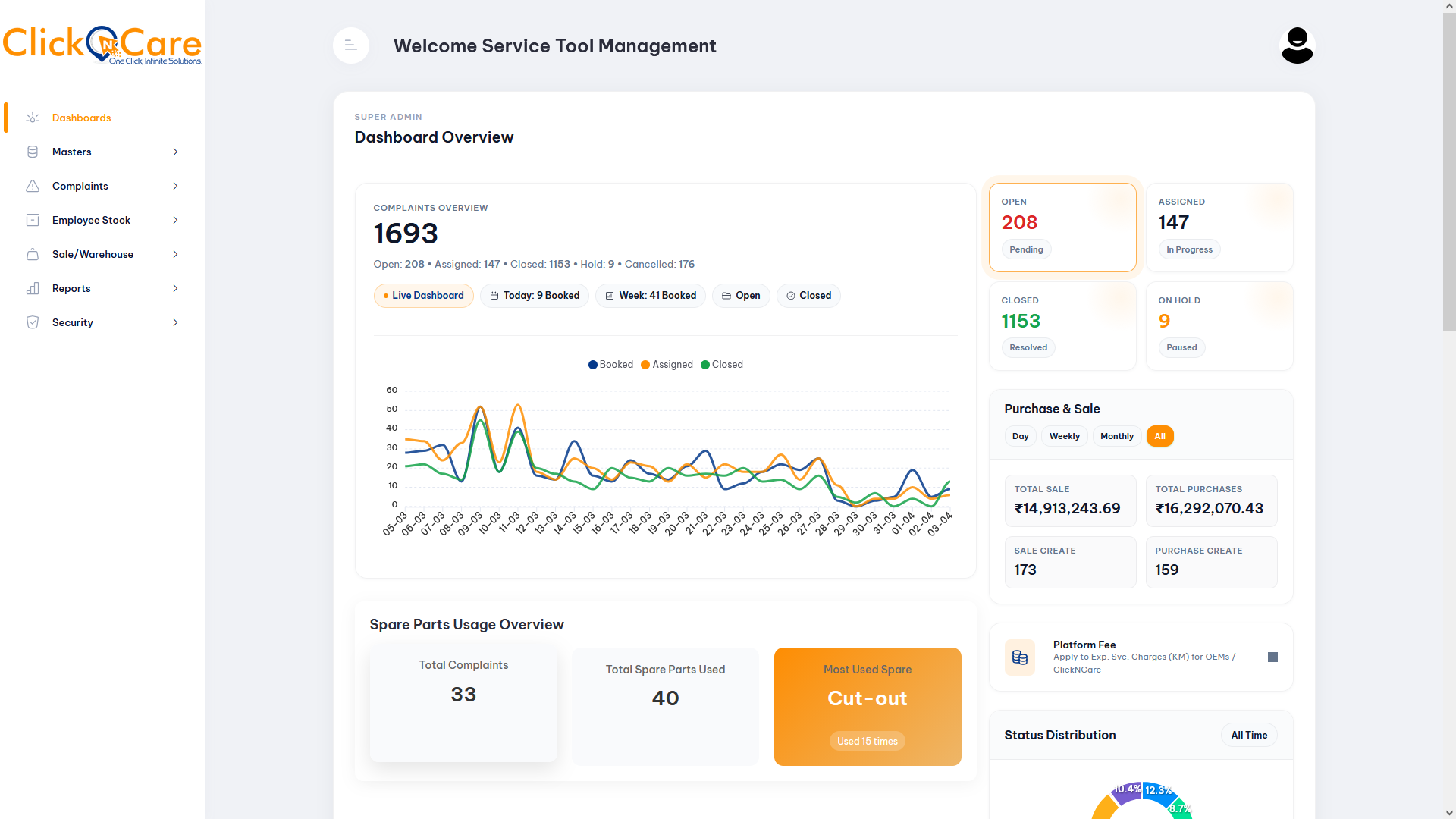
Task: Click the Resolved badge on Closed card
Action: click(x=1028, y=347)
